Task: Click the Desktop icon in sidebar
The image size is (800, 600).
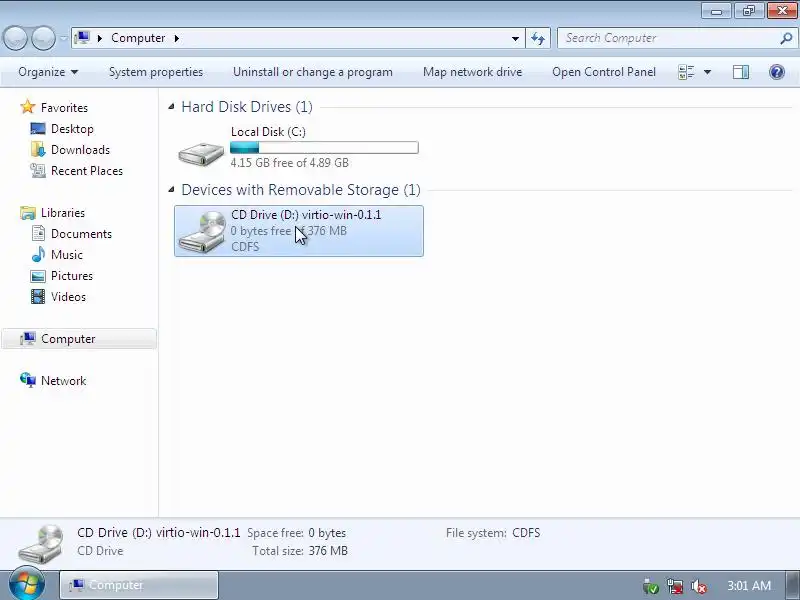Action: coord(38,129)
